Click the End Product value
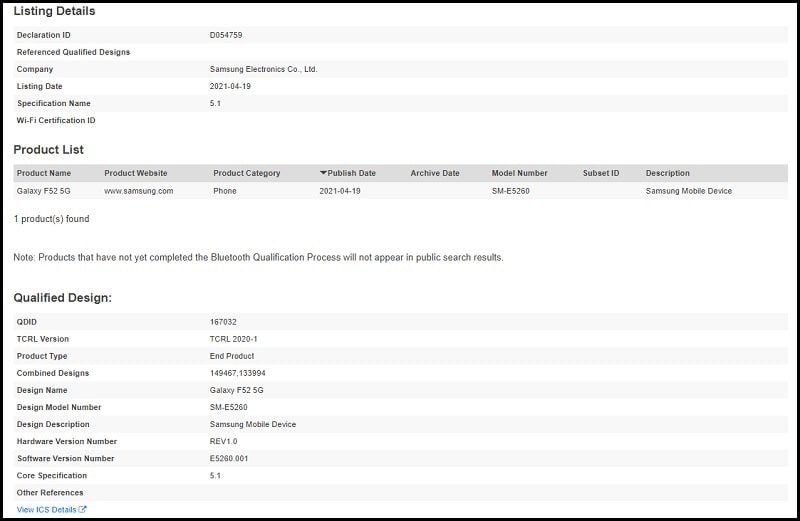 [232, 356]
